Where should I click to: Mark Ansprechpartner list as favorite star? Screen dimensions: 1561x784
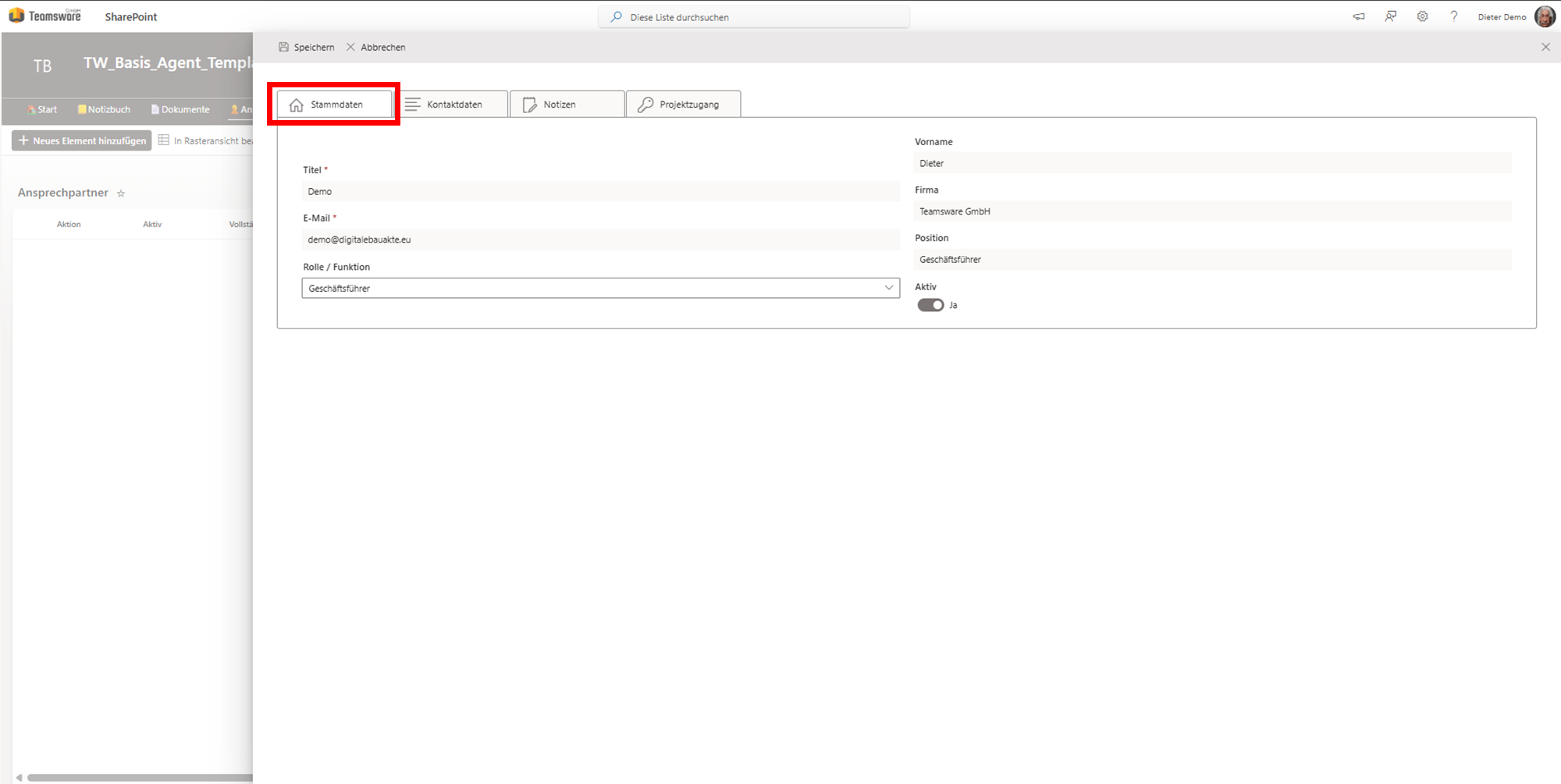coord(121,193)
